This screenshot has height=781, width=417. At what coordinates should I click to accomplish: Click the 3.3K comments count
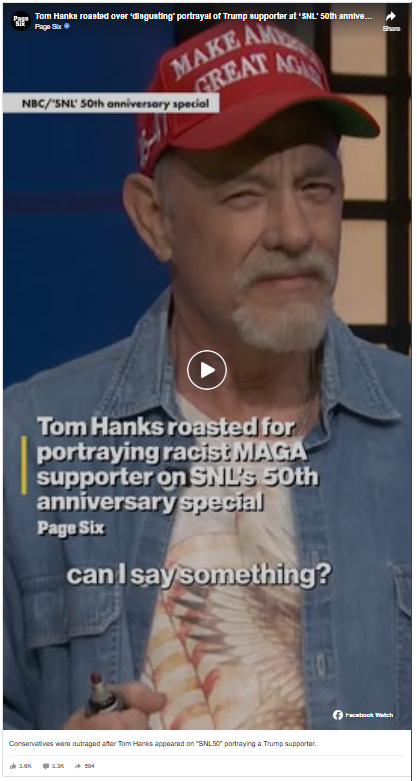point(58,766)
